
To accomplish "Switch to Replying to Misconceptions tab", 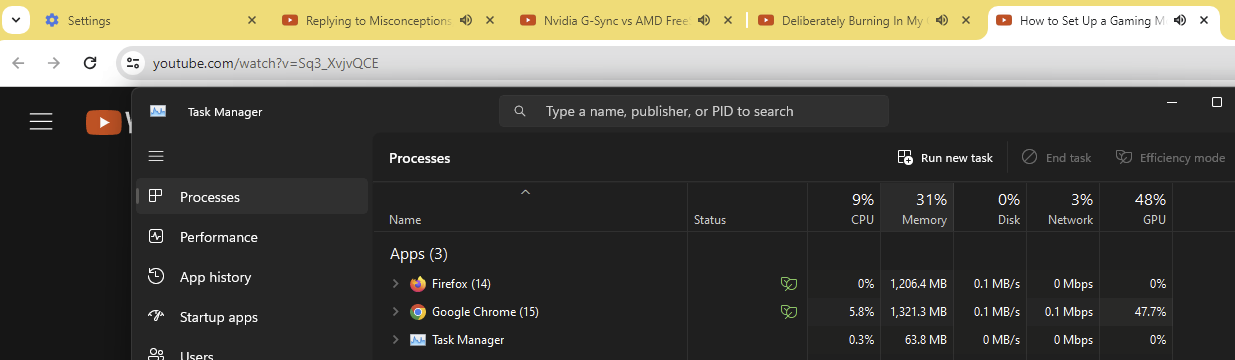I will point(389,20).
